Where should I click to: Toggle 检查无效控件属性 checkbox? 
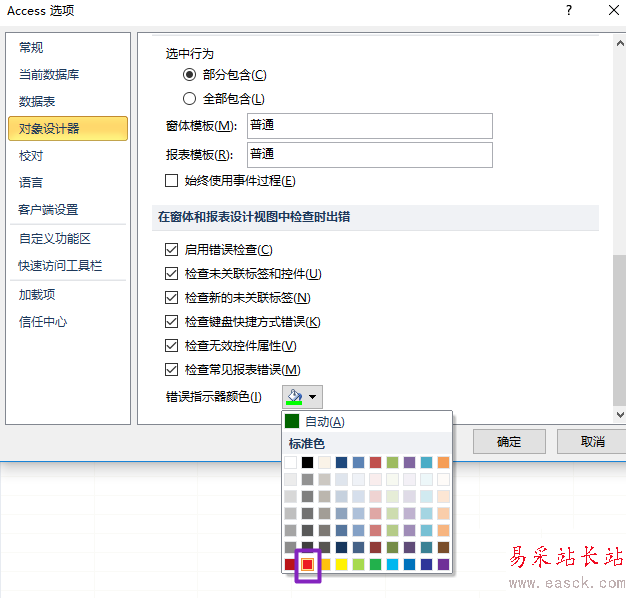[x=172, y=346]
